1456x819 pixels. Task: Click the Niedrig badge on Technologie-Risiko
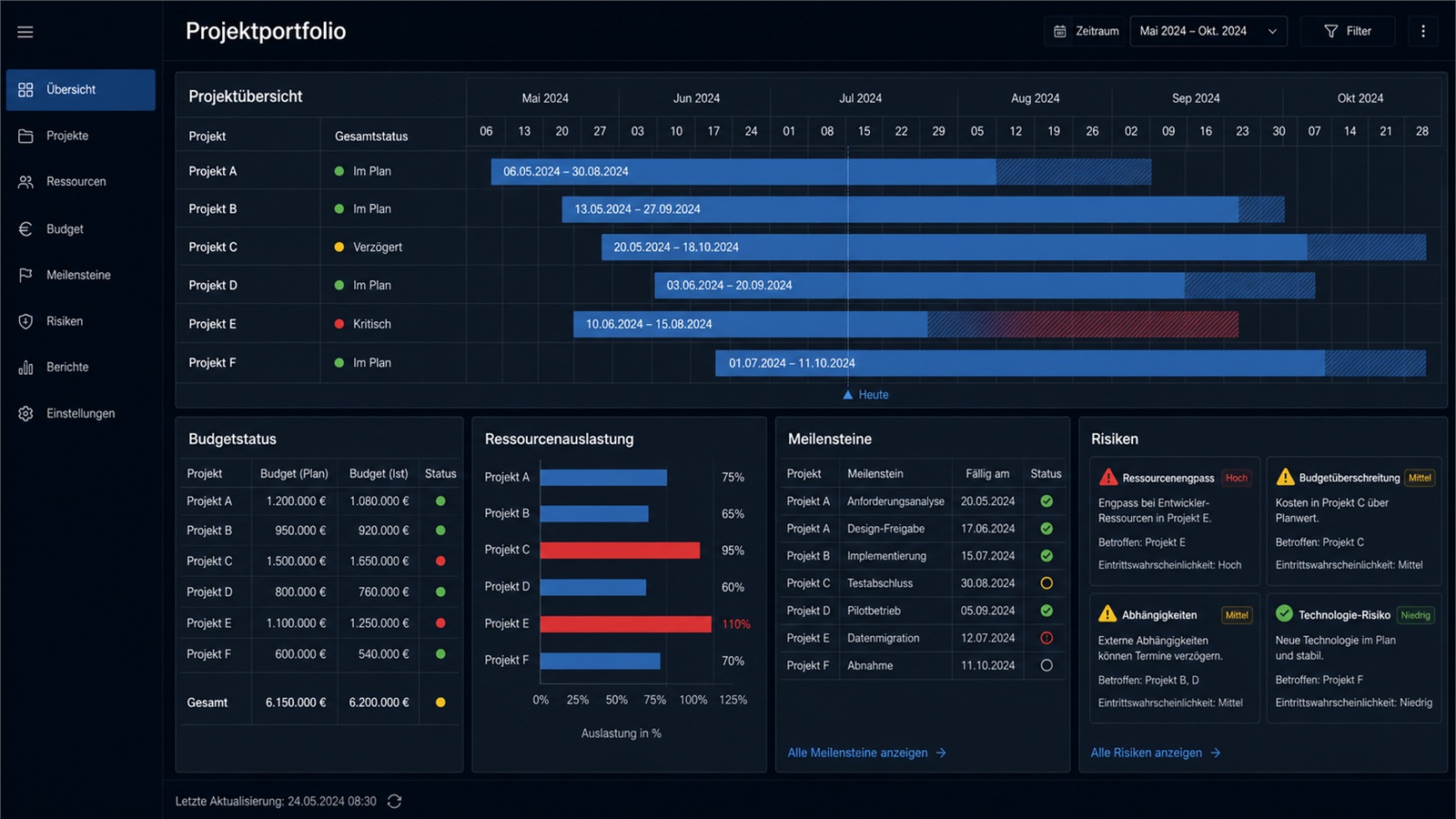tap(1415, 615)
